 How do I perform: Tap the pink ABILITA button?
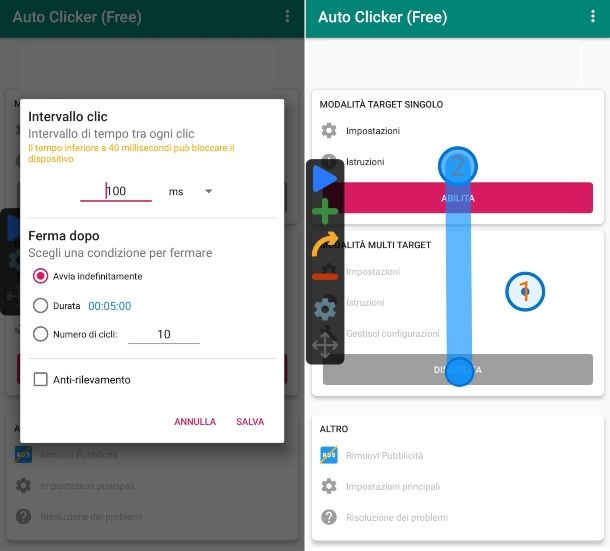458,198
